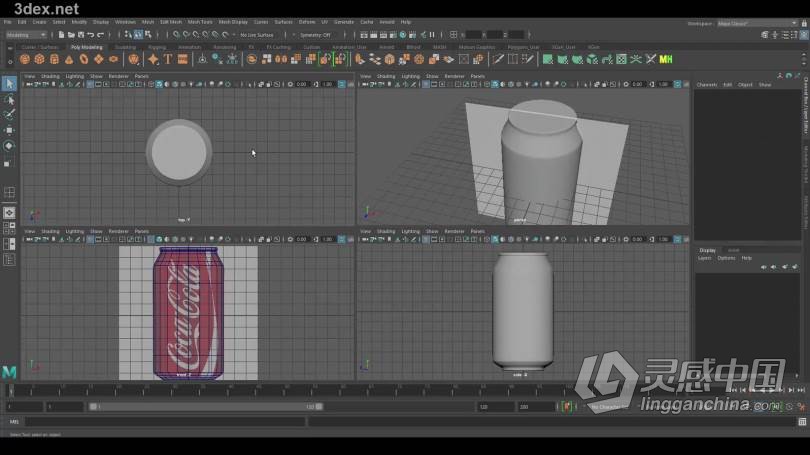
Task: Toggle the workspace lock icon
Action: pos(804,23)
